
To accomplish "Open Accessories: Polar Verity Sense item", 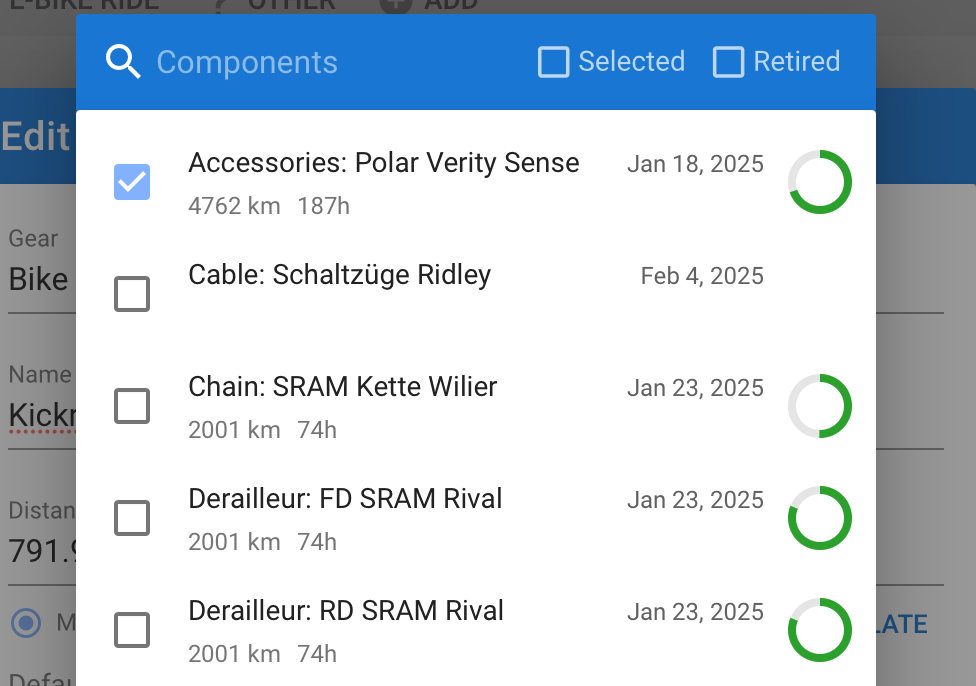I will click(x=384, y=164).
